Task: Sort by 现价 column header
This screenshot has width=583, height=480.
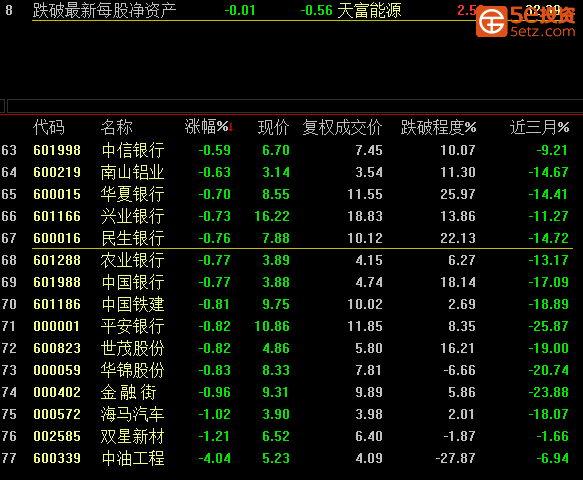Action: click(274, 127)
